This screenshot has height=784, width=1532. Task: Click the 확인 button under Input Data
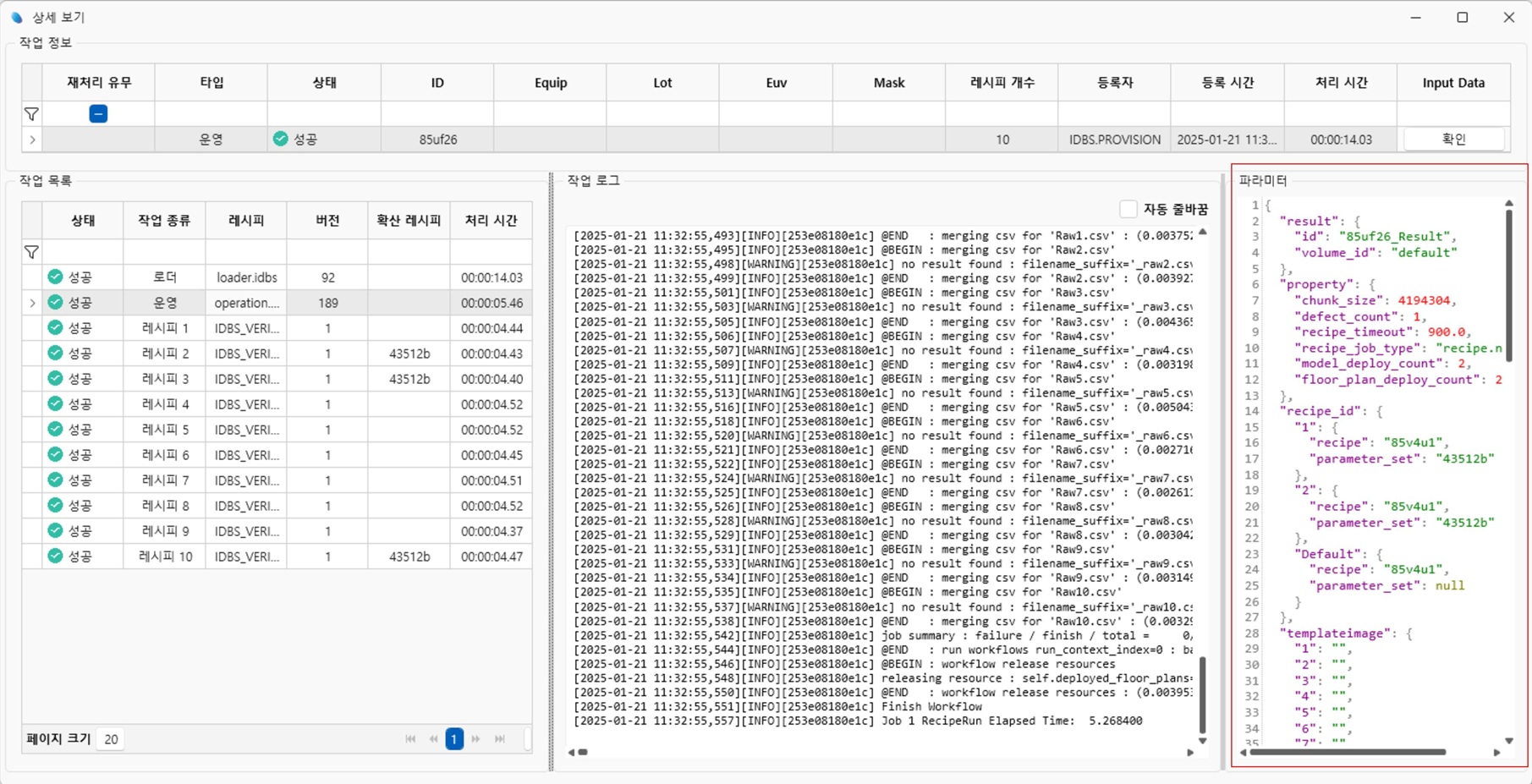(x=1452, y=140)
